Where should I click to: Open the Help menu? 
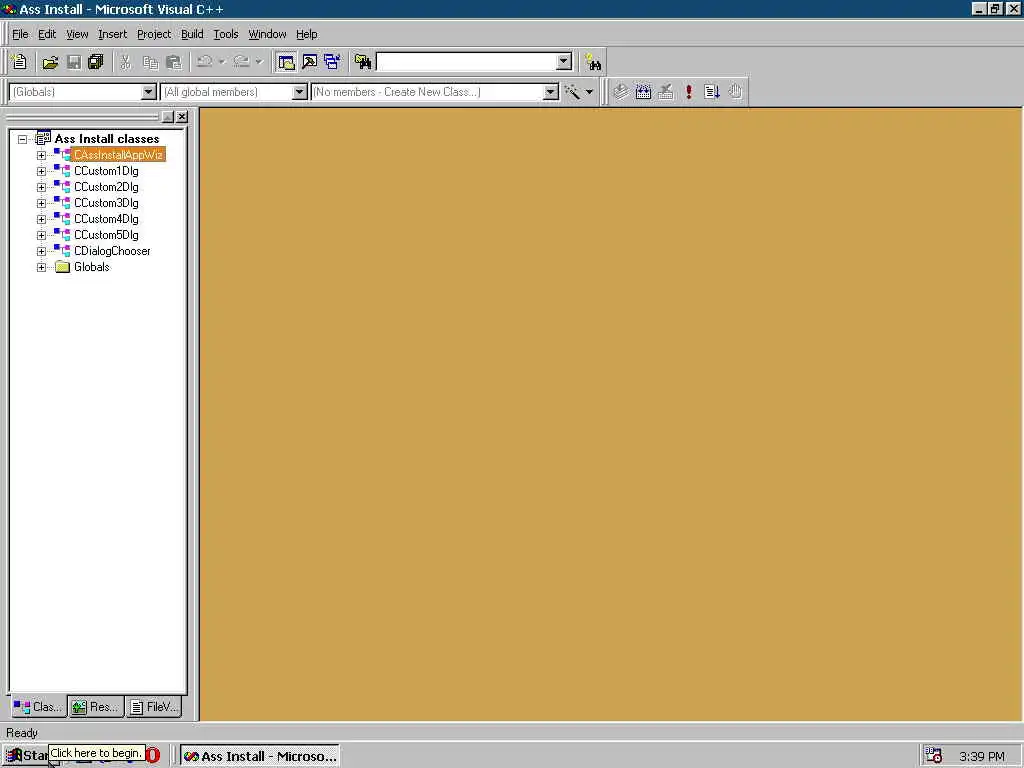click(306, 34)
